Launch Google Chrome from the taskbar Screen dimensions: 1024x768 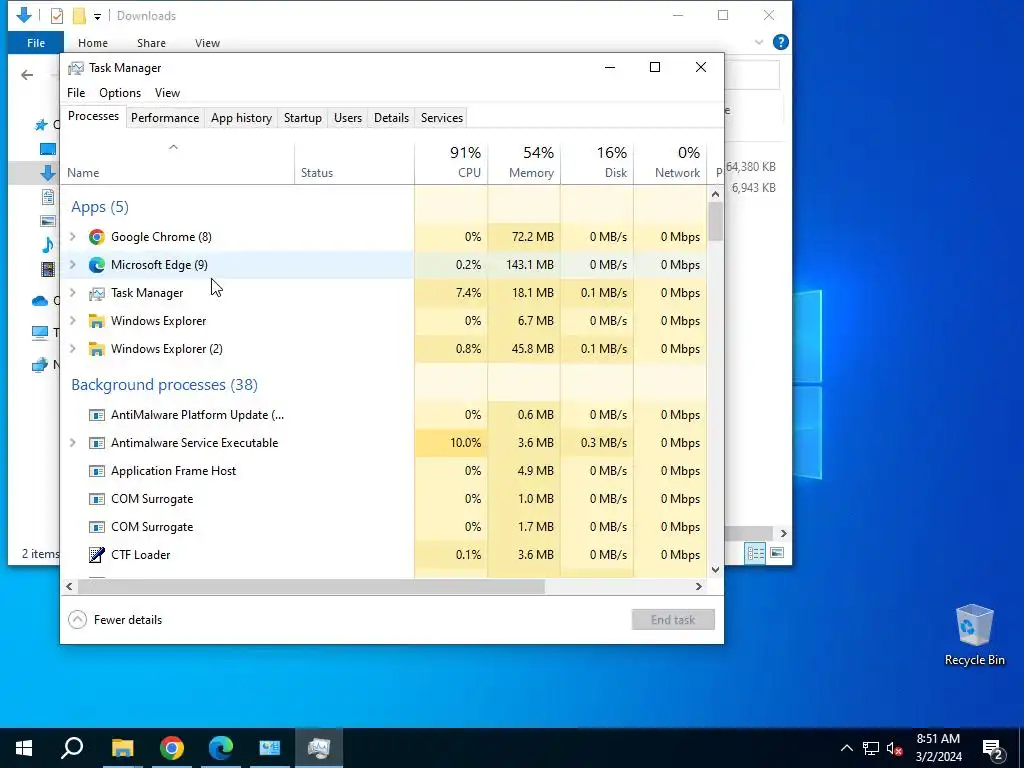pyautogui.click(x=172, y=748)
